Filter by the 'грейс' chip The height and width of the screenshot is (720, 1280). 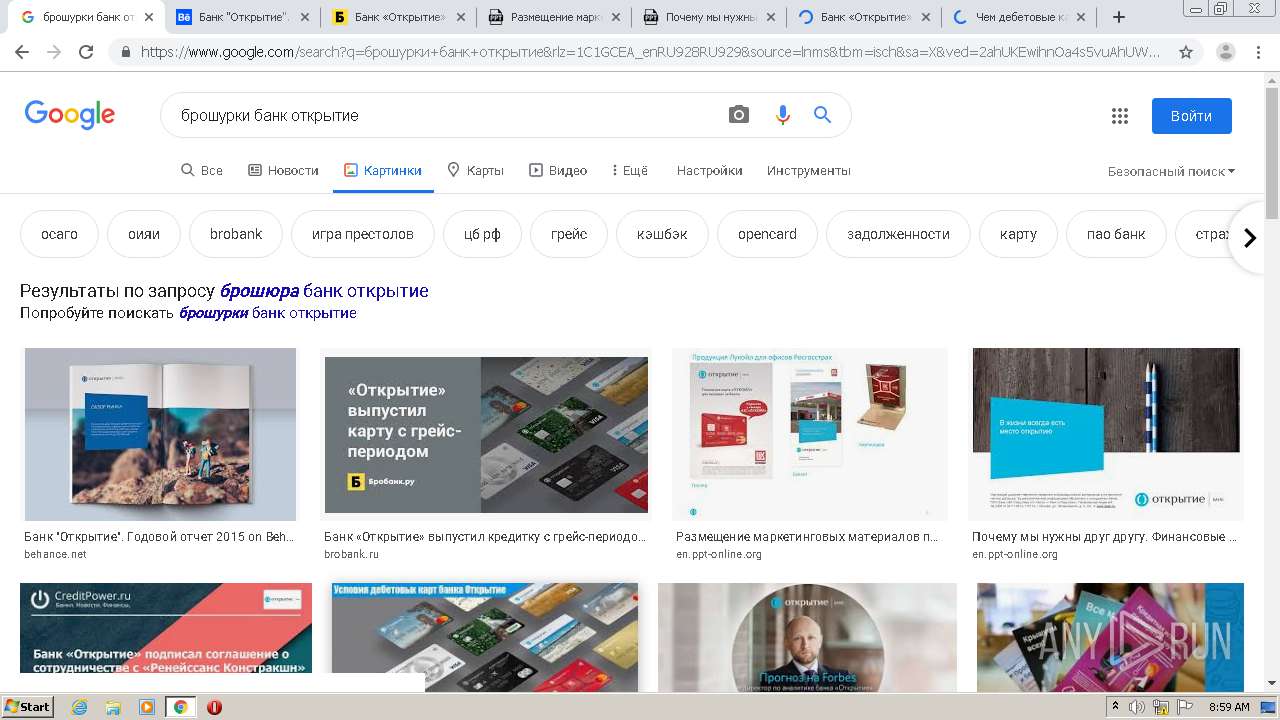[569, 234]
